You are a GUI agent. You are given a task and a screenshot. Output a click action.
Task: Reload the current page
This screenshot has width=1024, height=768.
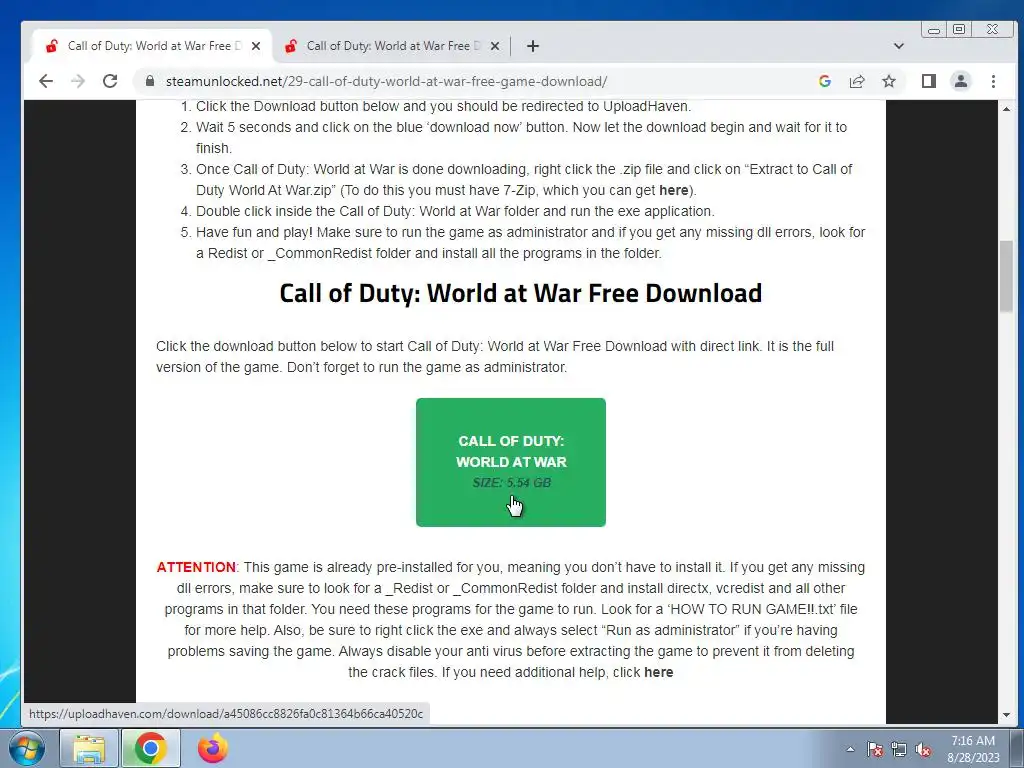[x=110, y=81]
